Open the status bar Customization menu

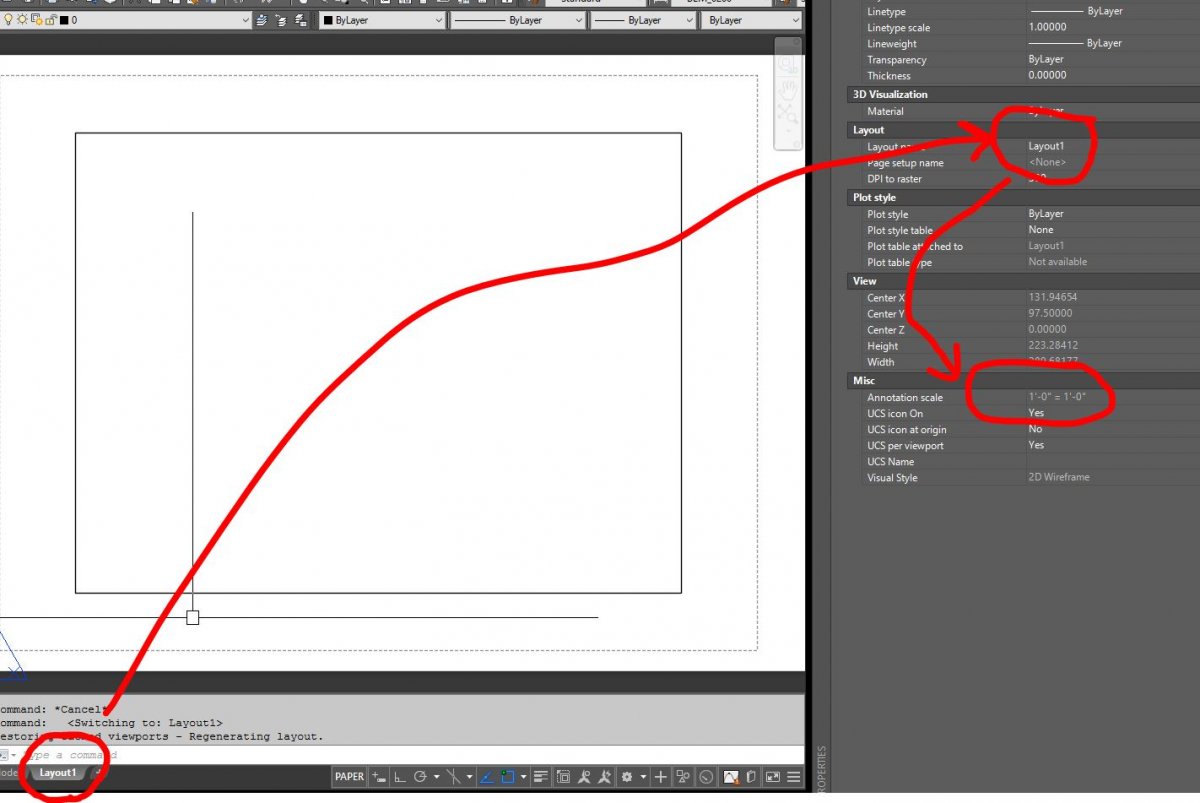pos(794,776)
